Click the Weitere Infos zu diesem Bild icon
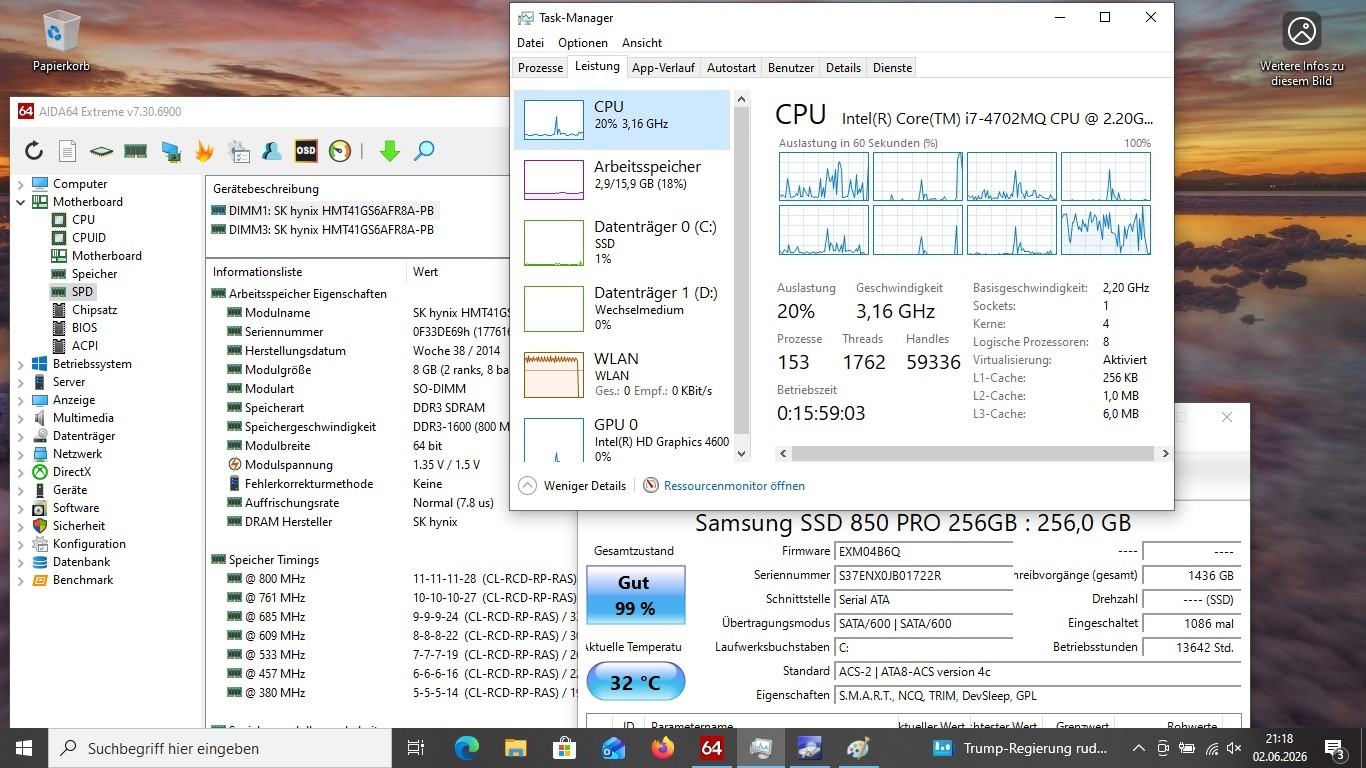Viewport: 1366px width, 768px height. point(1301,50)
